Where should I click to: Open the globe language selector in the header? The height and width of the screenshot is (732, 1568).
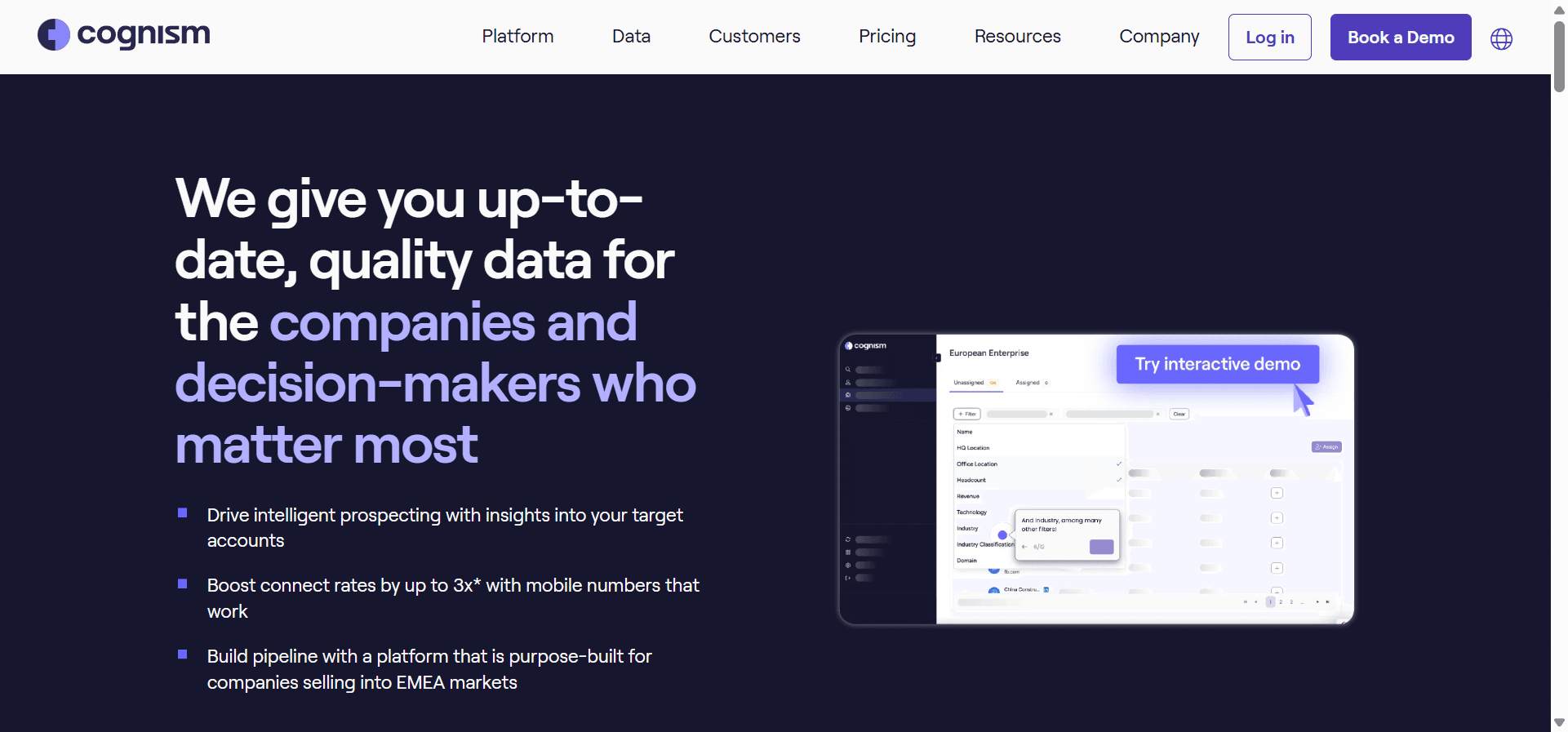coord(1502,38)
